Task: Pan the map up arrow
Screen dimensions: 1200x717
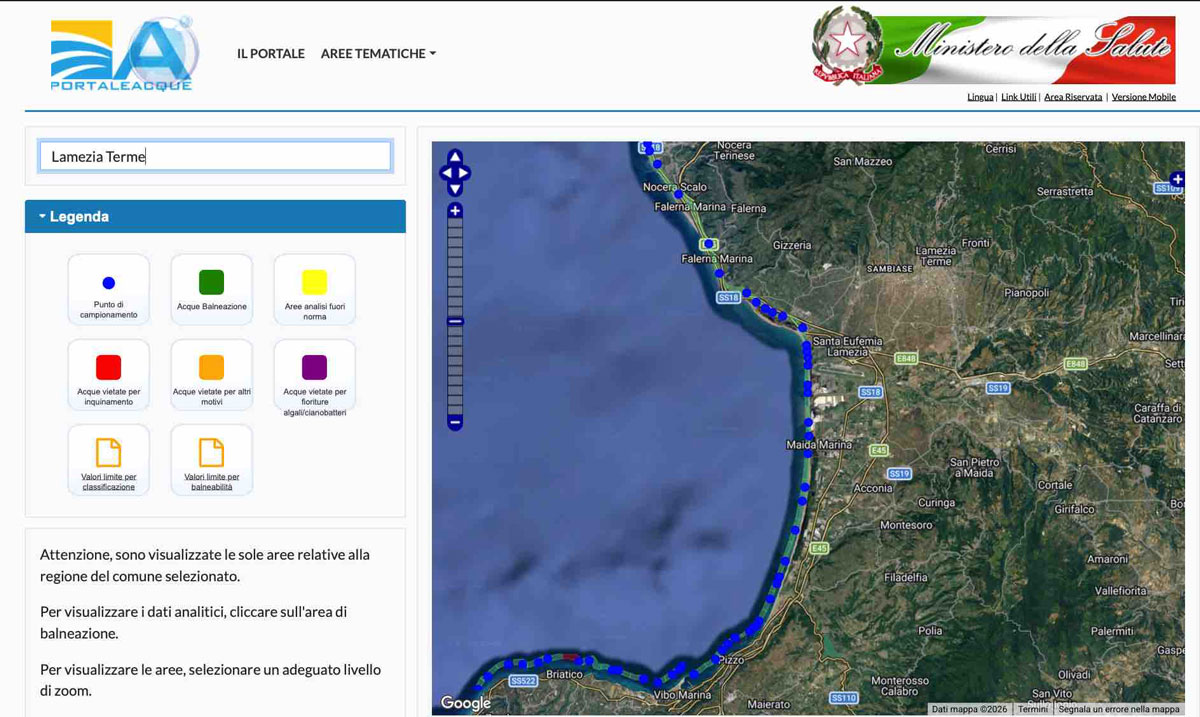Action: point(455,157)
